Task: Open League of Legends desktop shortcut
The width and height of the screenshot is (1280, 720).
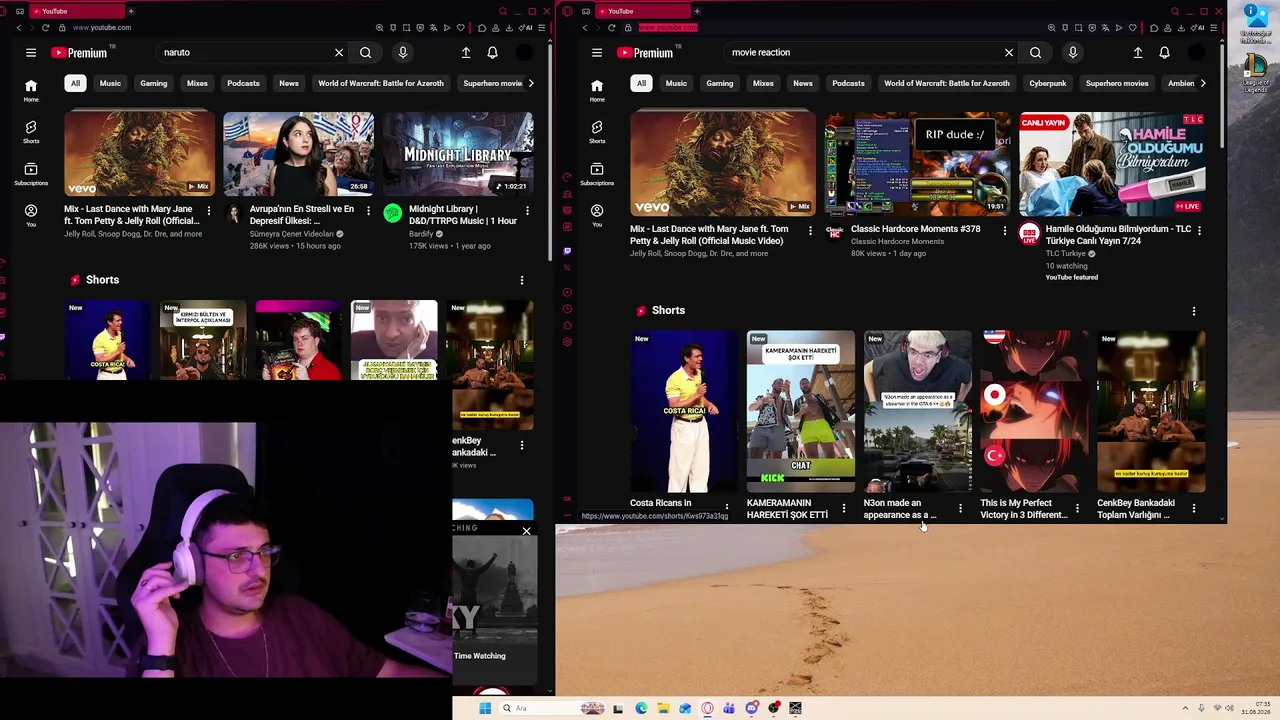Action: 1255,73
